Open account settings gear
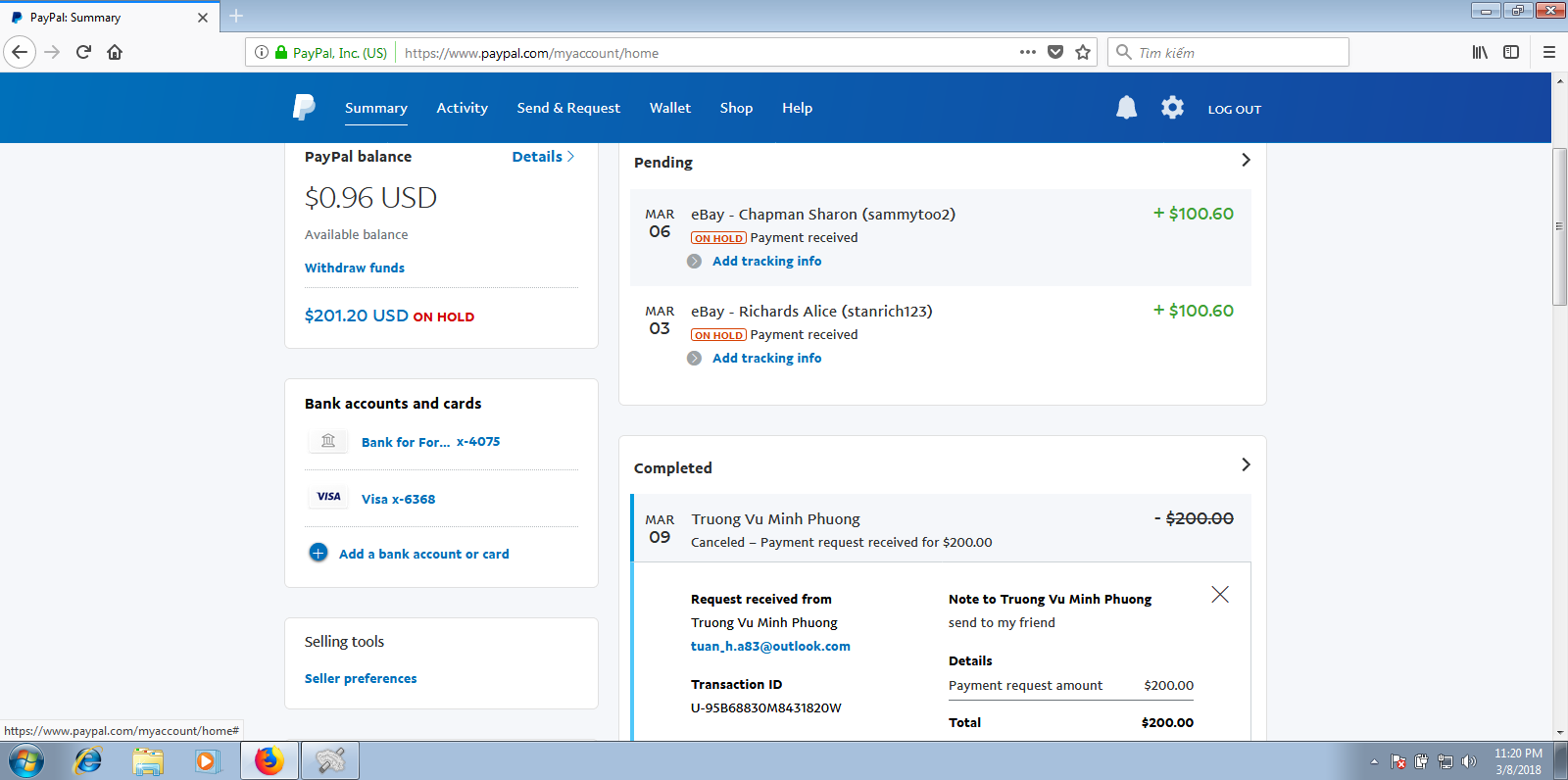1568x780 pixels. pos(1172,108)
